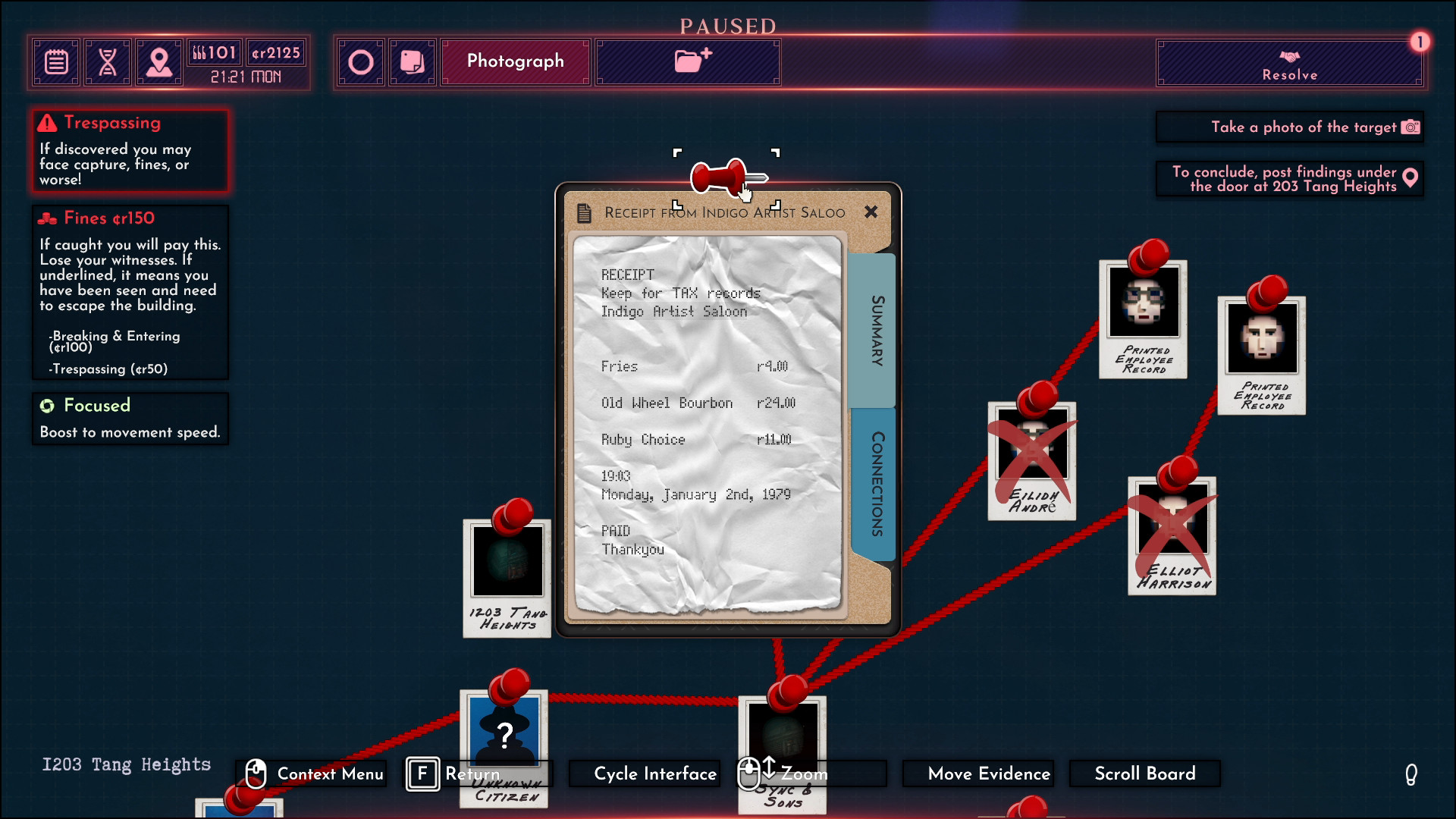Open Context Menu at bottom toolbar
This screenshot has height=819, width=1456.
pyautogui.click(x=314, y=773)
